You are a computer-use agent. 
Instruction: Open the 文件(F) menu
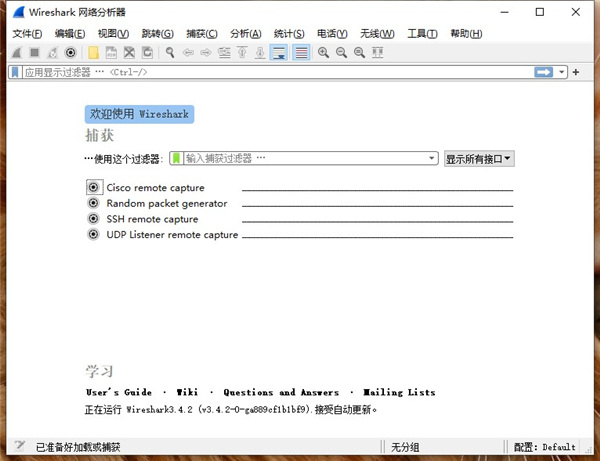tap(27, 34)
